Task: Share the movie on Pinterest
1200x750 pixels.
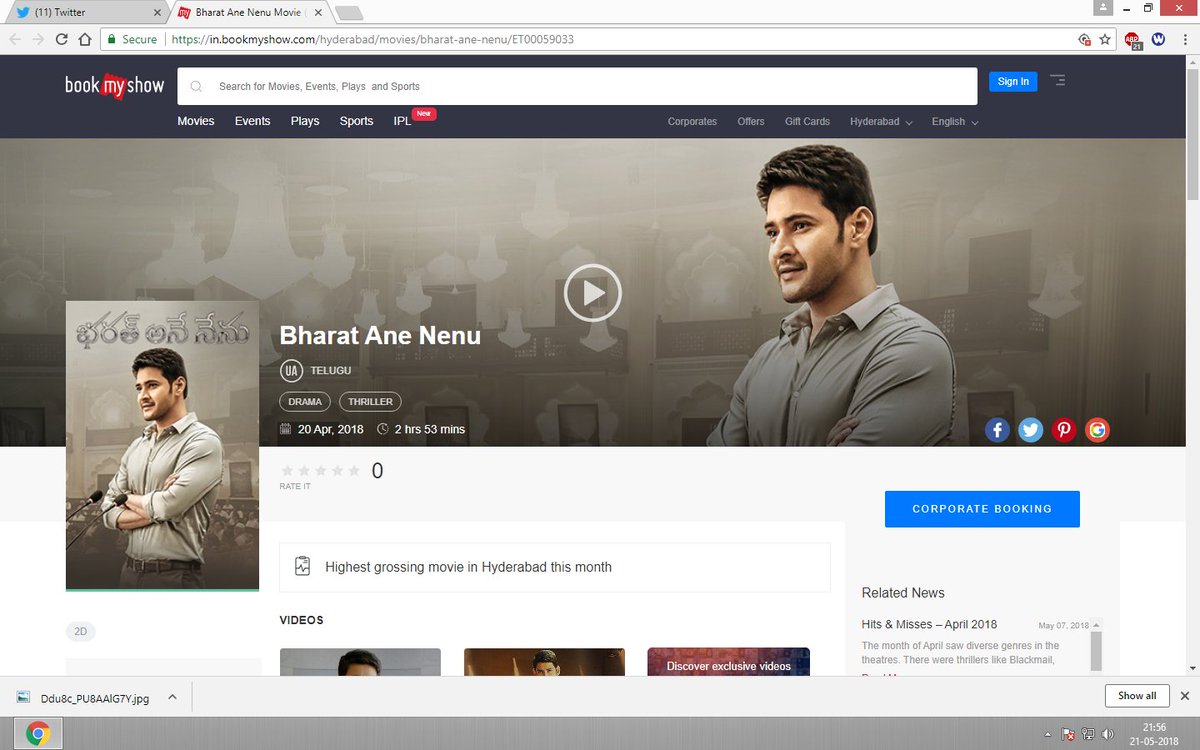Action: click(1064, 430)
